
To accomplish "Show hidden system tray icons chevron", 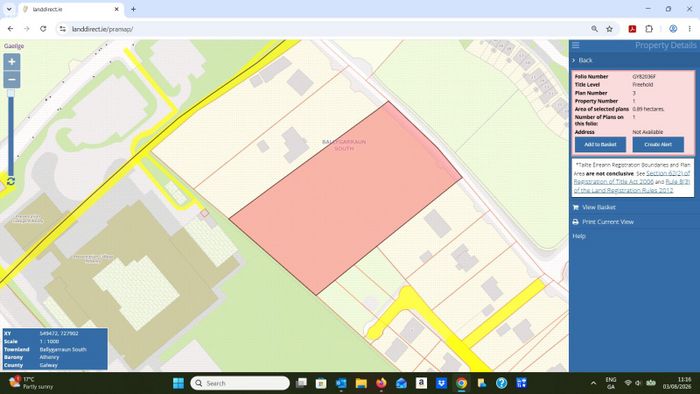I will pos(593,383).
